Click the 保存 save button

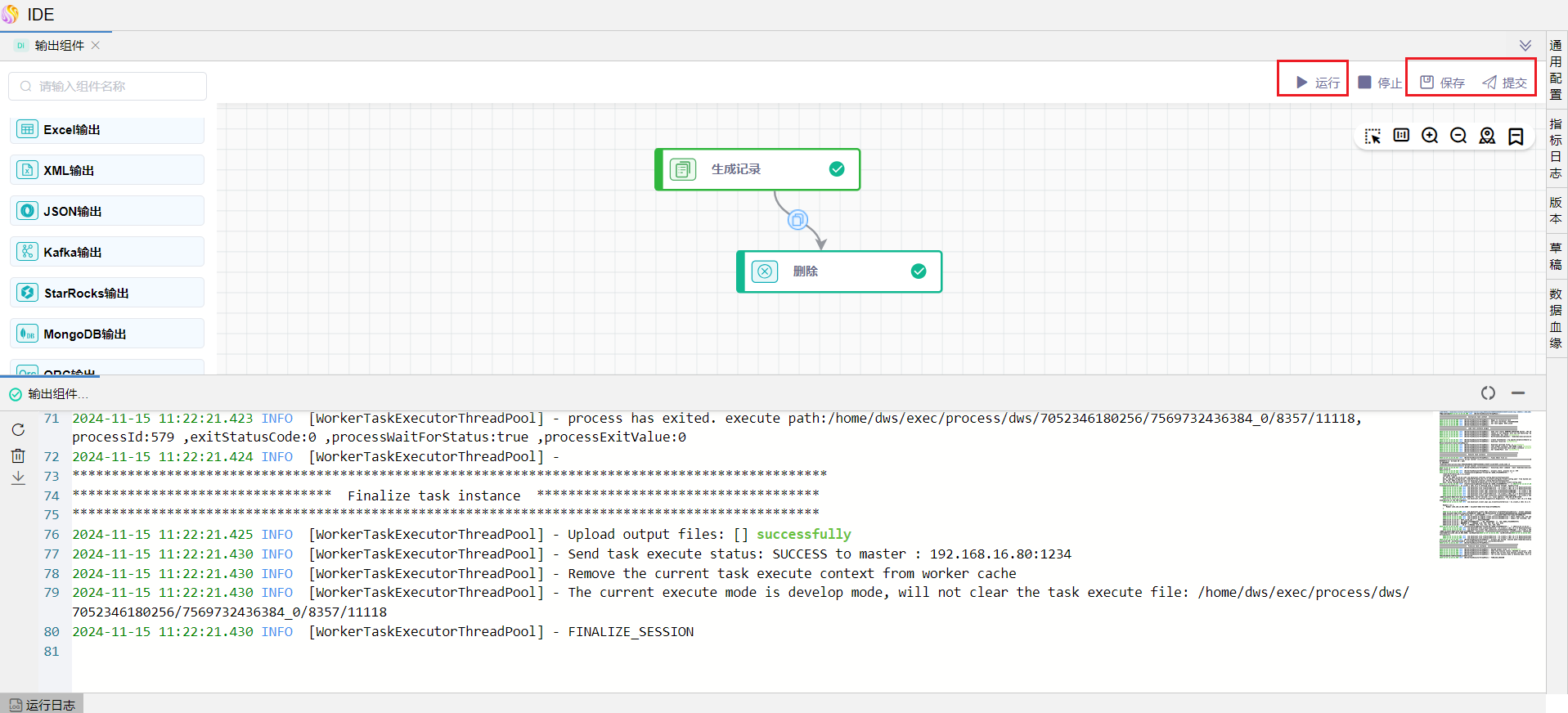coord(1443,83)
